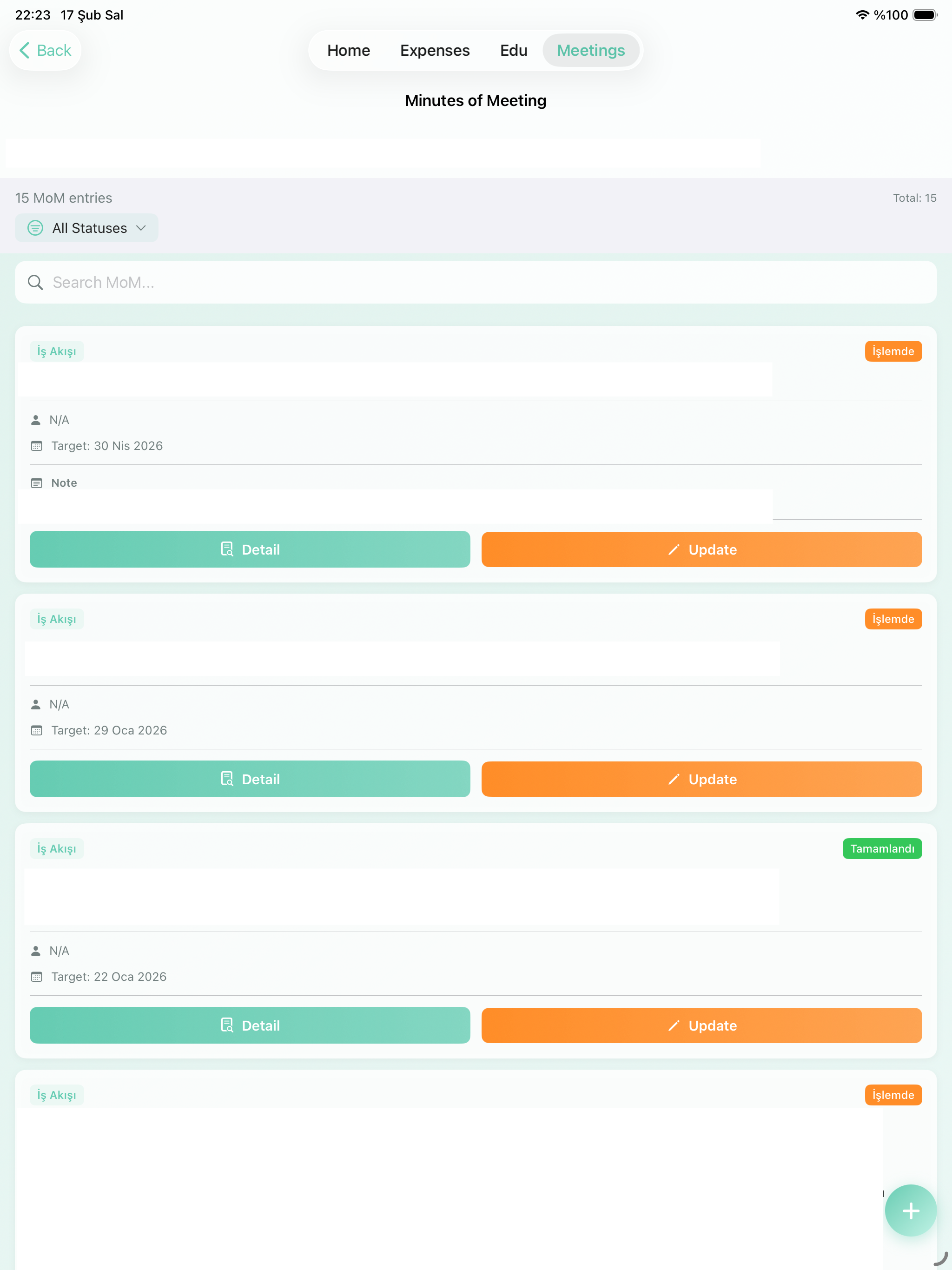Click the Note icon on first card
This screenshot has height=1270, width=952.
tap(37, 483)
